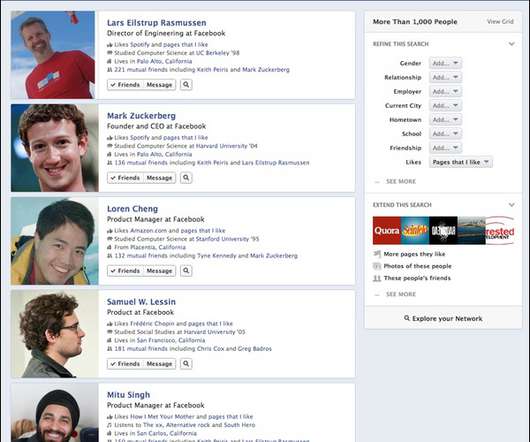
Task: Toggle Friends status for Lars Eilstrup Rasmussen
Action: [x=125, y=84]
